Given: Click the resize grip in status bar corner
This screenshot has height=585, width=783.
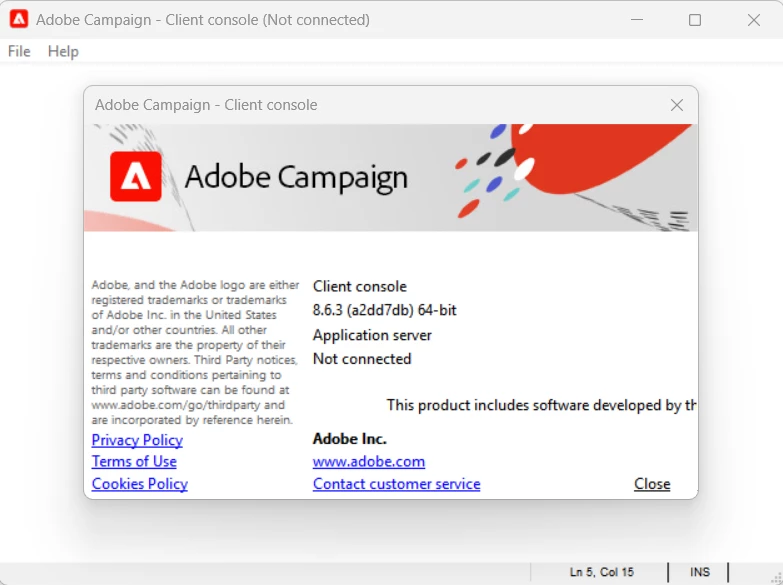Looking at the screenshot, I should (x=777, y=578).
